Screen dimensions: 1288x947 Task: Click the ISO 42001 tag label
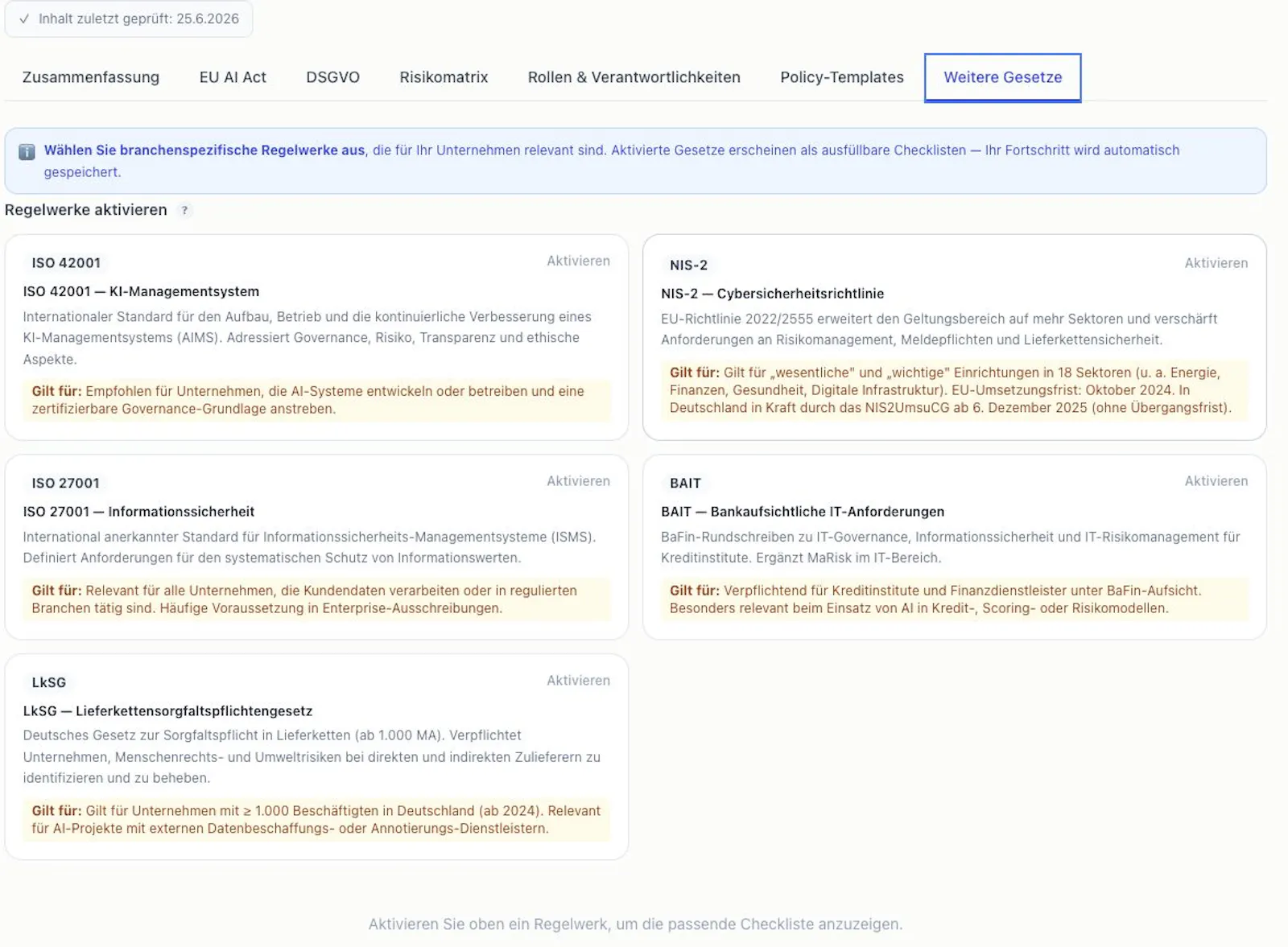point(66,263)
